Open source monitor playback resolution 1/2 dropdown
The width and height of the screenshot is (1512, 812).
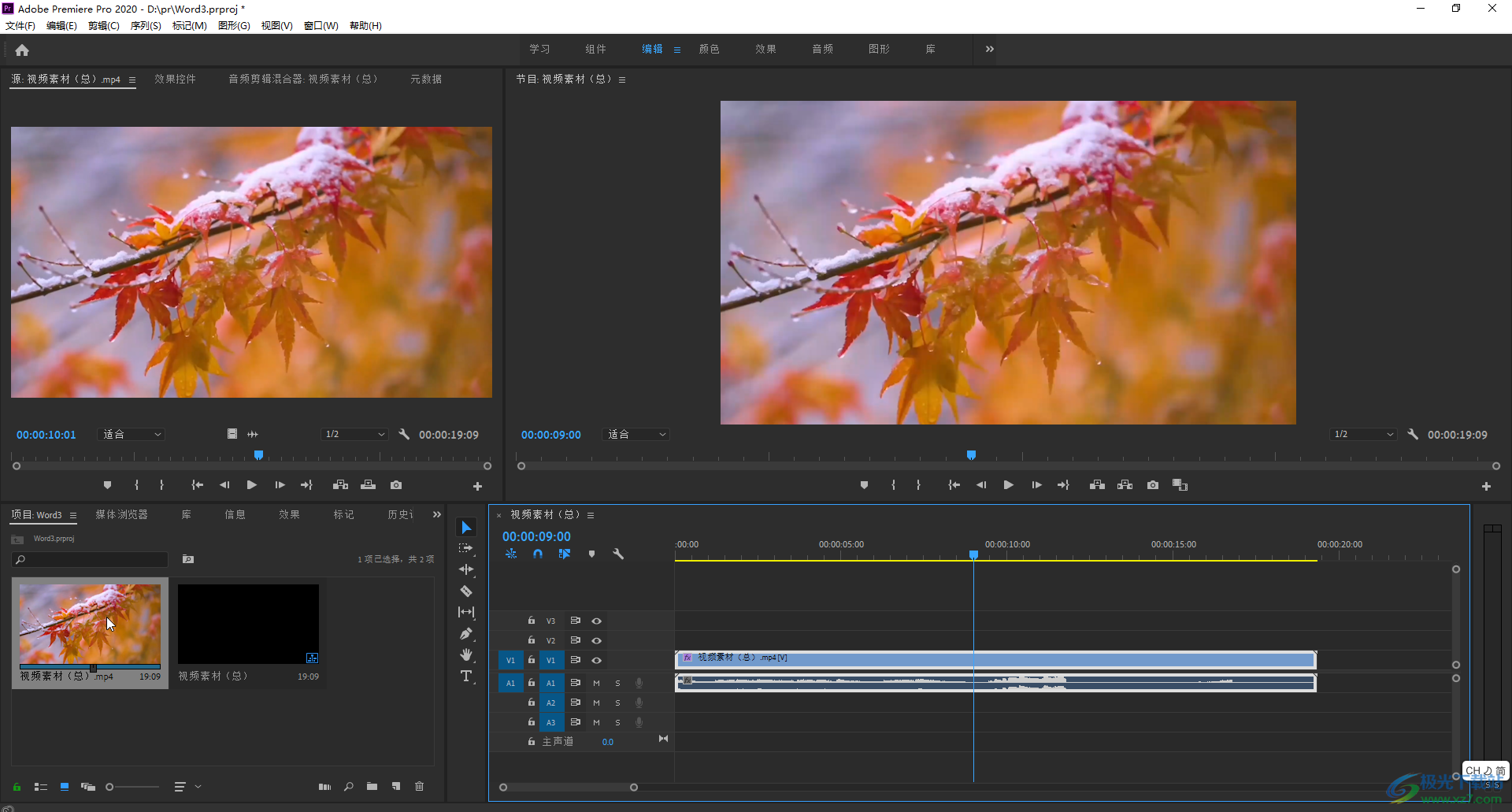(x=354, y=434)
